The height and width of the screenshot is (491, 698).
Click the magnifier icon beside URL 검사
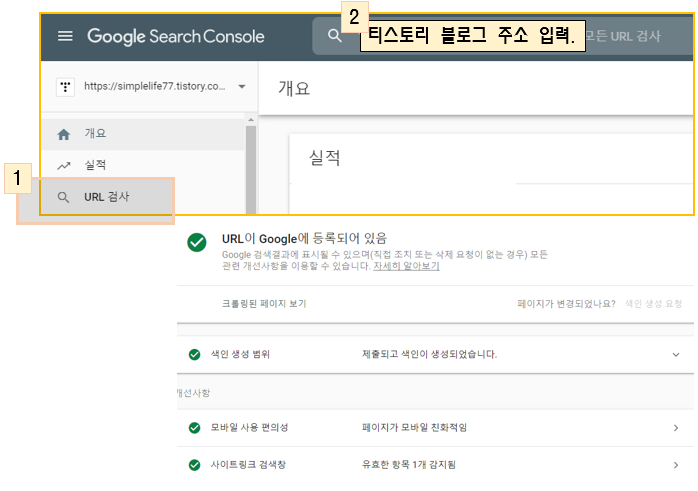(63, 197)
